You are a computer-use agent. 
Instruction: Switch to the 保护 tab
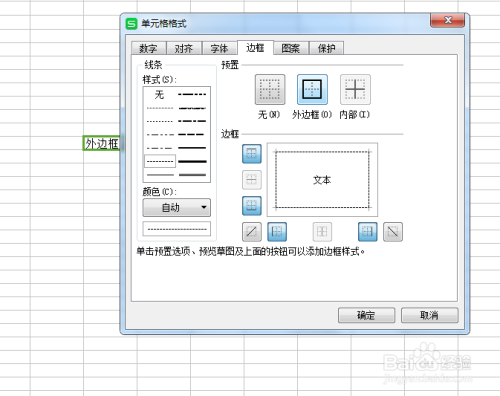tap(327, 48)
